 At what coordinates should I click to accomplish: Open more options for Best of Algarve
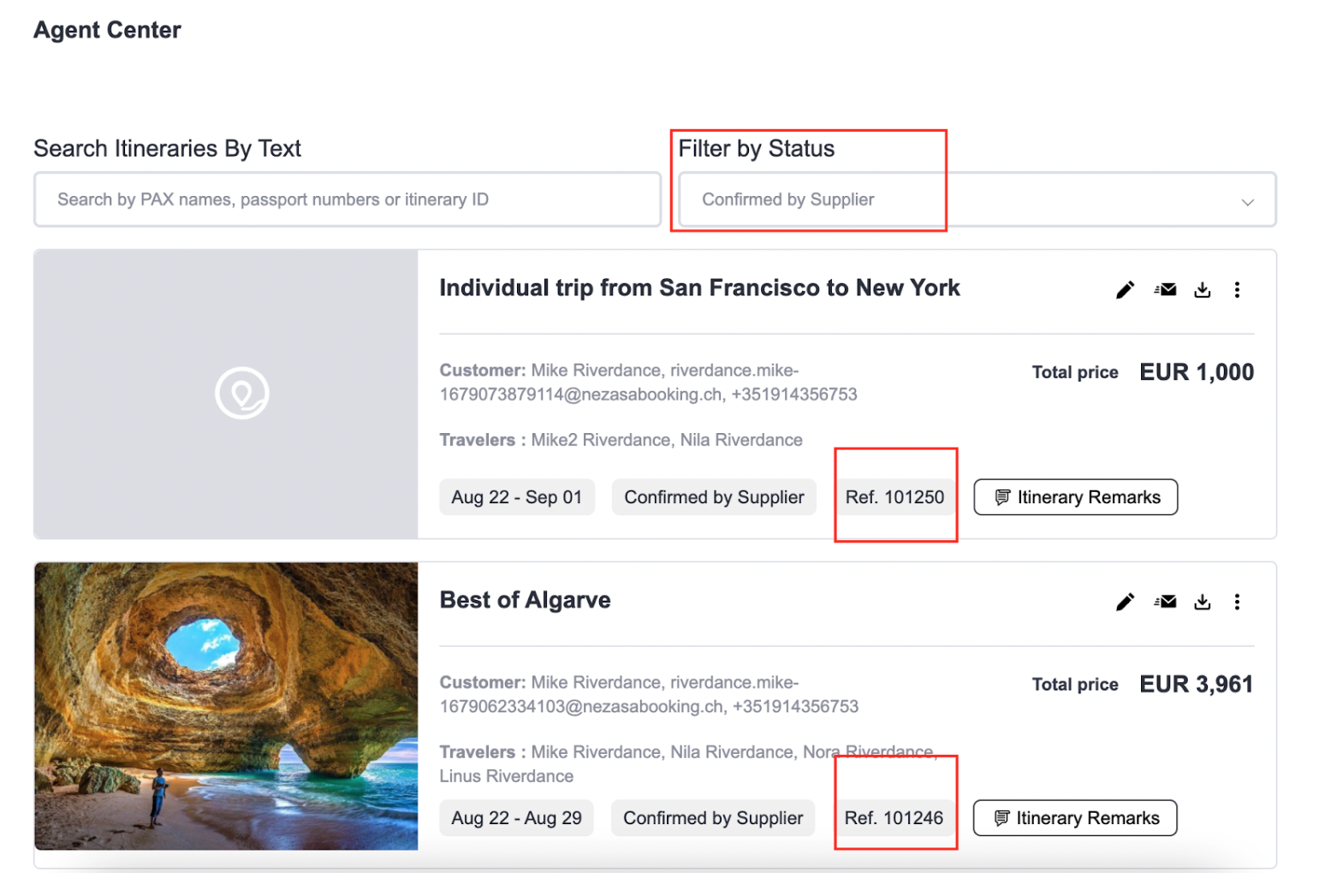point(1237,602)
